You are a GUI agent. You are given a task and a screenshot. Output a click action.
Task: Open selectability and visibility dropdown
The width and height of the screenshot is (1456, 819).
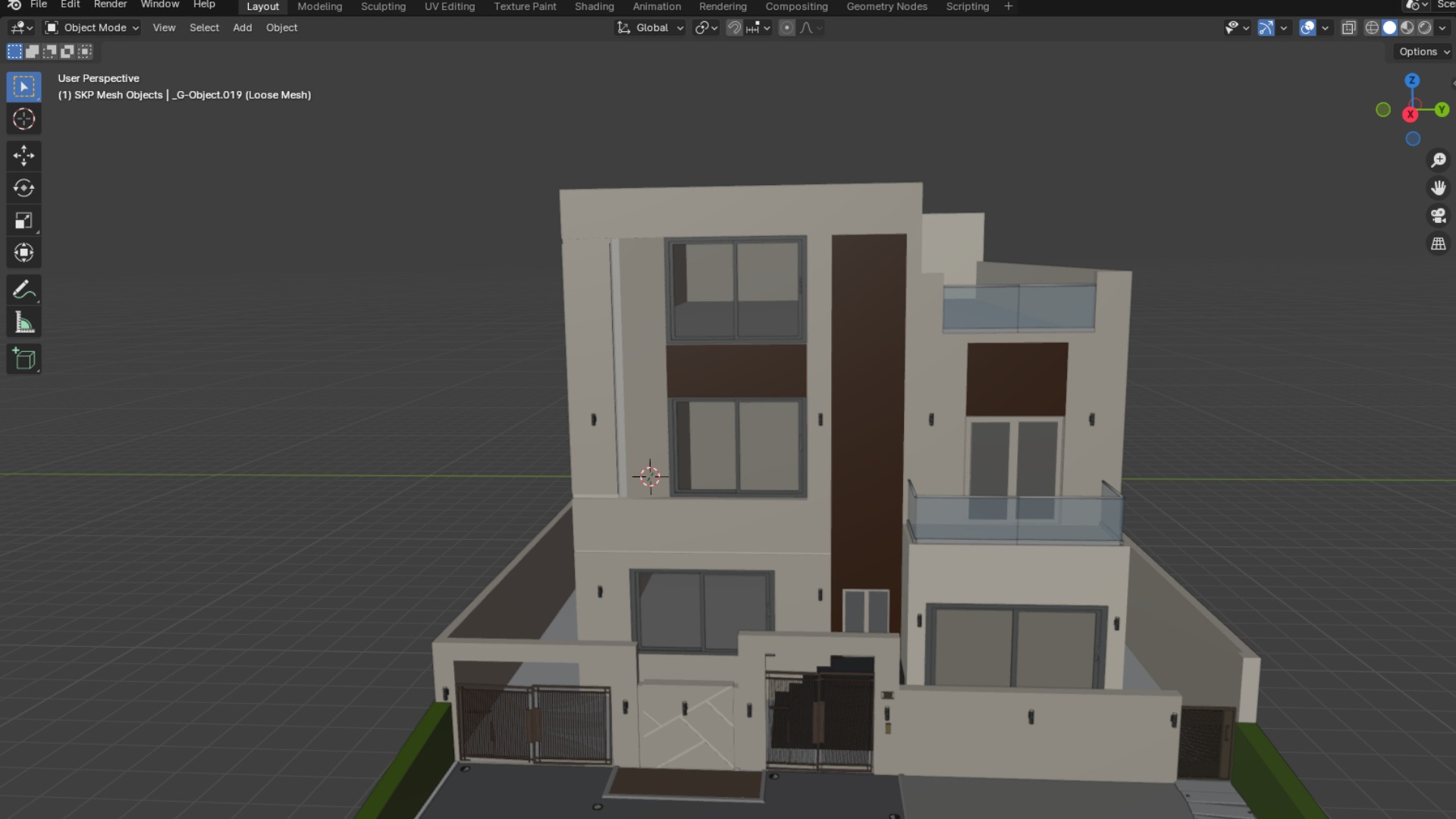tap(1237, 28)
